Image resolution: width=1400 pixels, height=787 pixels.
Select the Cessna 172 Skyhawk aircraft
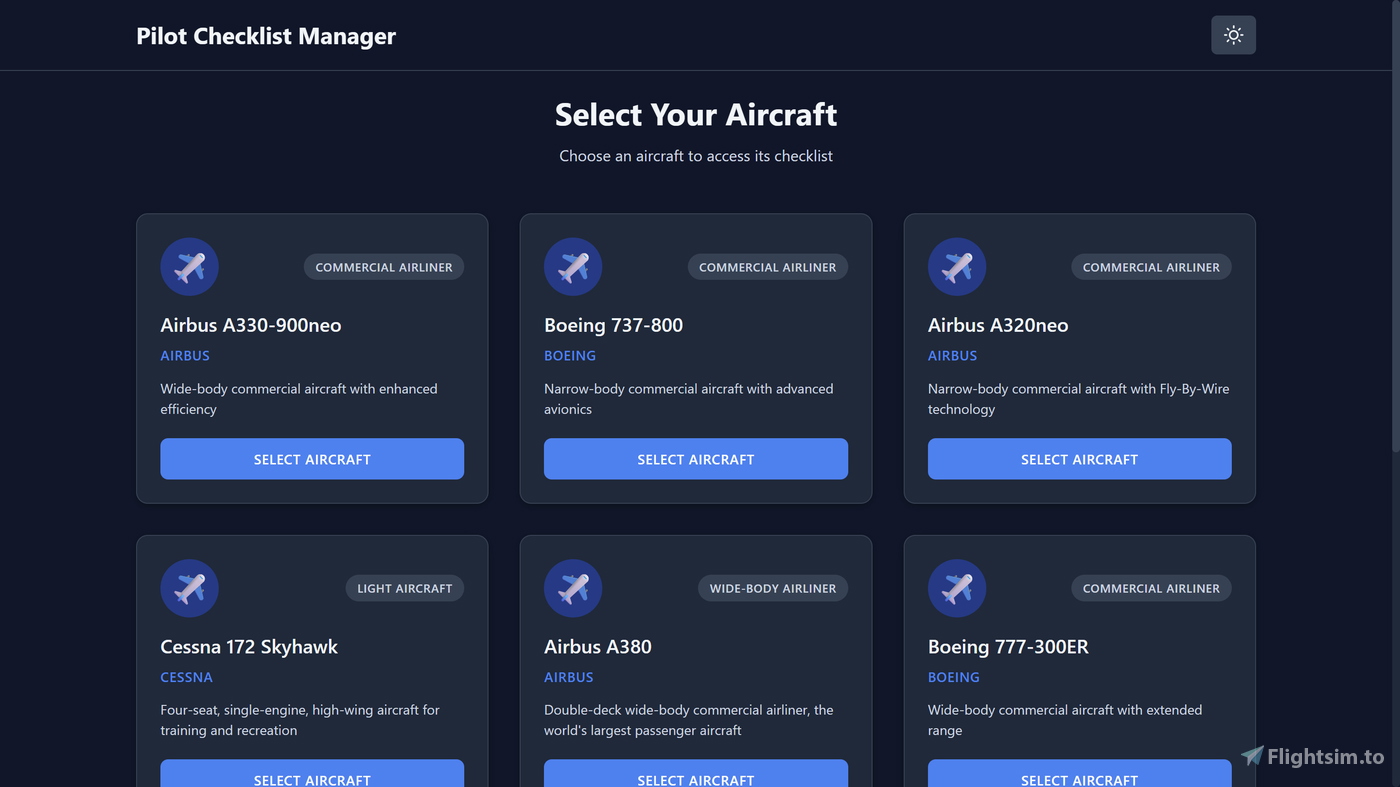312,778
